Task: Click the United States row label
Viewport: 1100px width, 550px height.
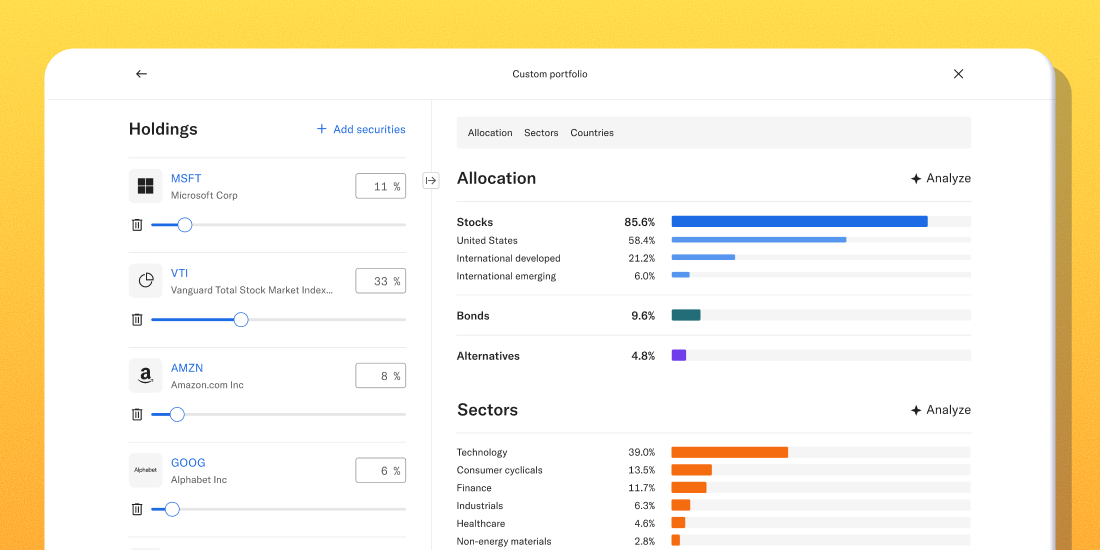Action: tap(487, 240)
